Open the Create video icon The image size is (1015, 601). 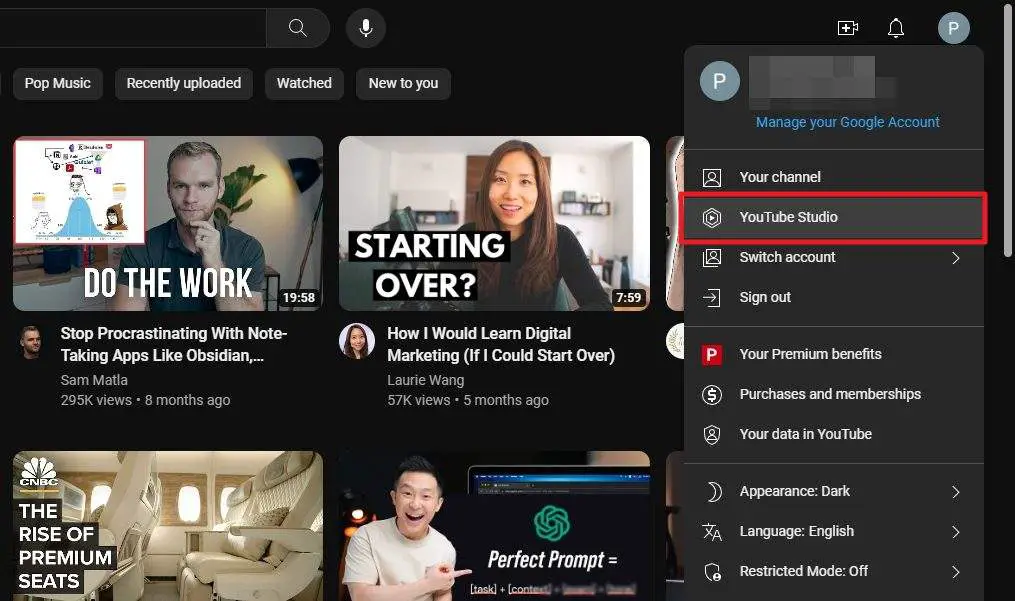click(x=848, y=28)
